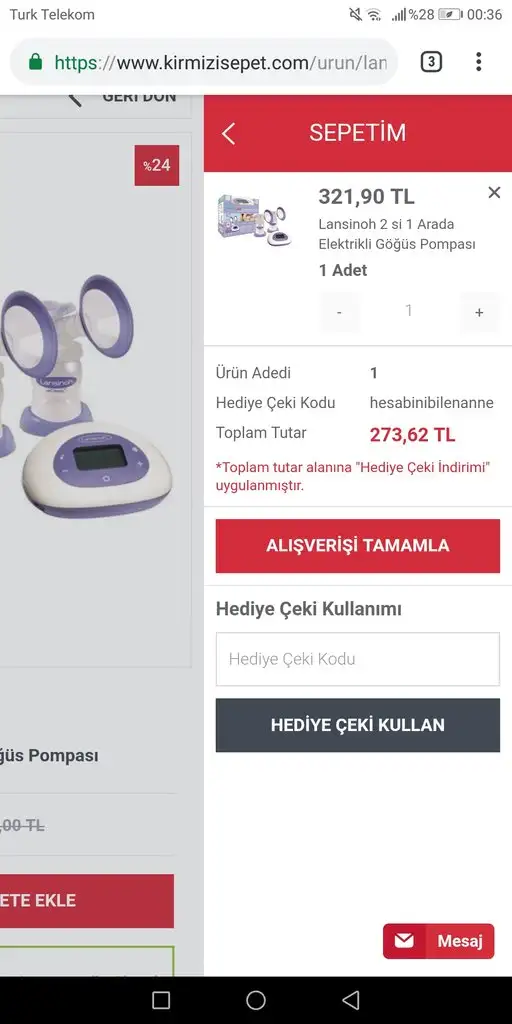The width and height of the screenshot is (512, 1024).
Task: Remove the cart item with X icon
Action: point(494,193)
